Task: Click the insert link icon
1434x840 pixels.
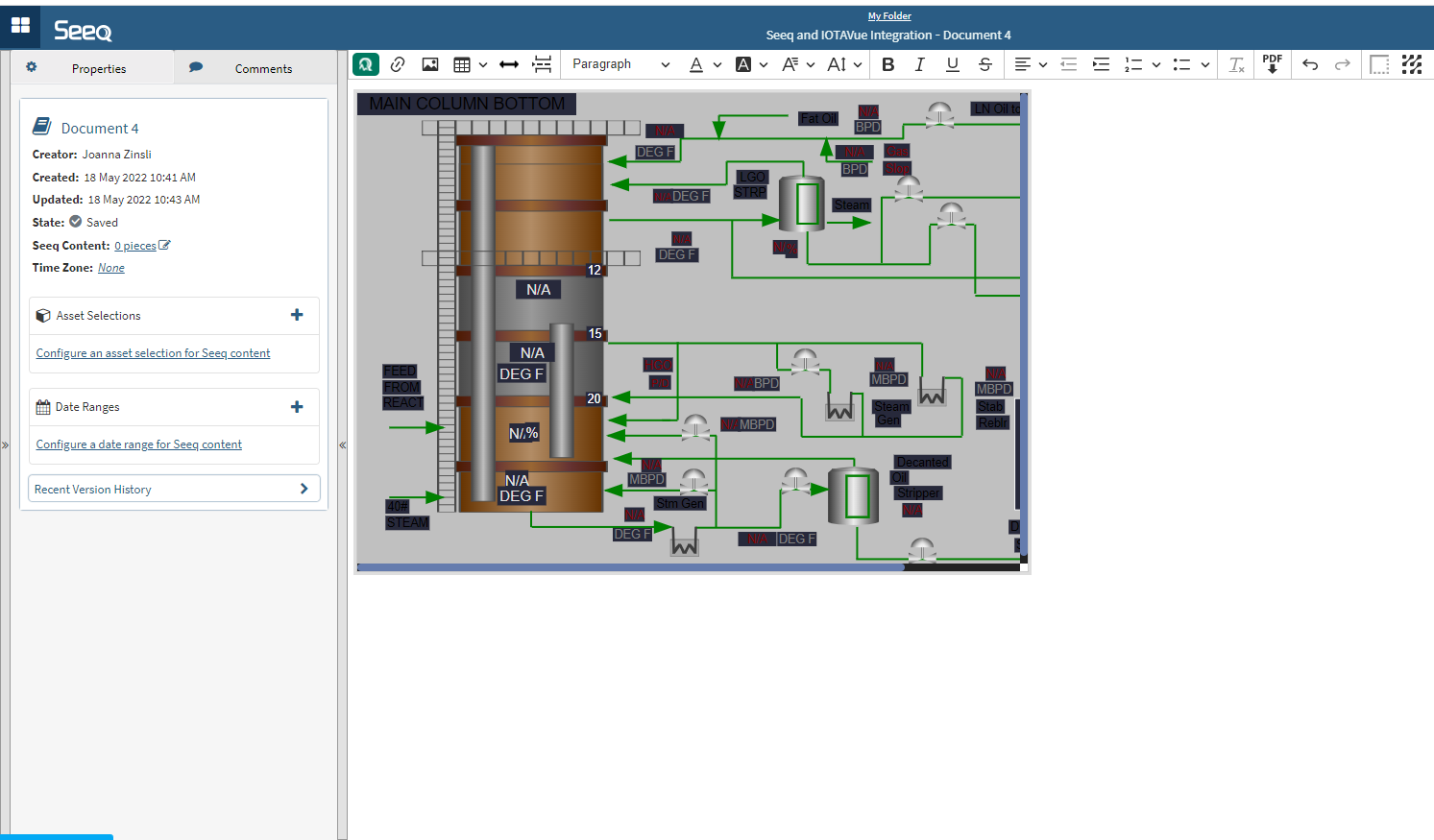Action: (398, 64)
